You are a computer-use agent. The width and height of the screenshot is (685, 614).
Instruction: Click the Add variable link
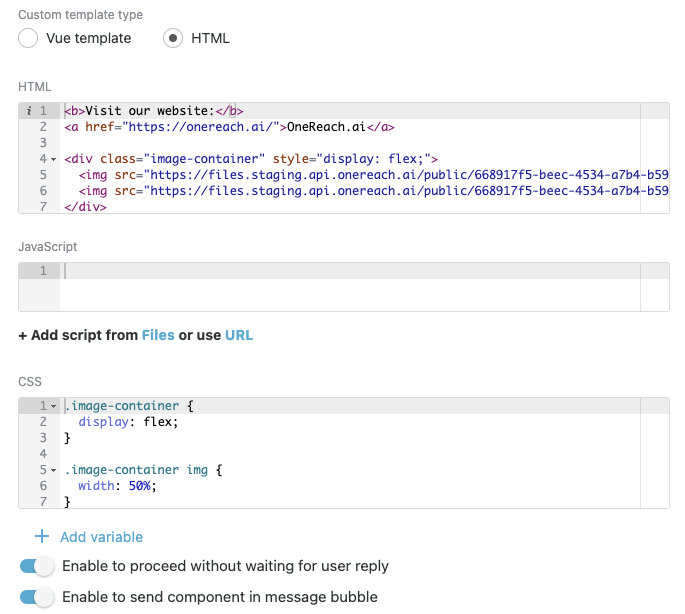[x=101, y=537]
